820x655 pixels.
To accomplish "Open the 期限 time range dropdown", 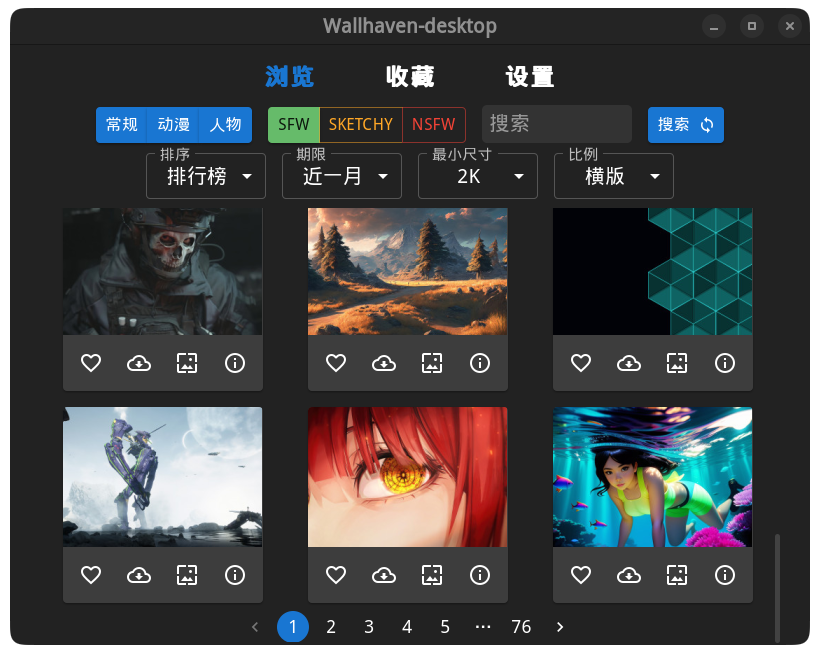I will (x=342, y=176).
